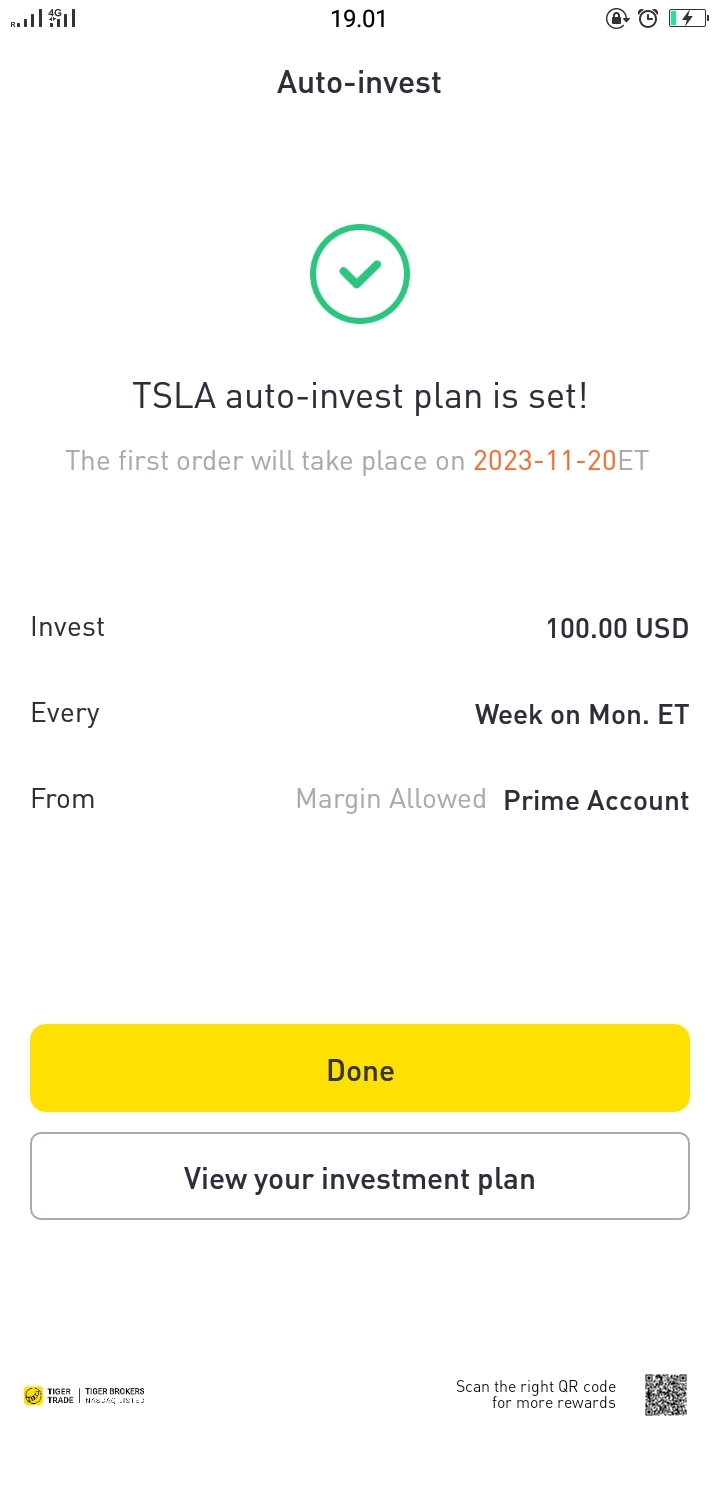Screen dimensions: 720x1510
Task: Tap the Auto-invest page title
Action: coord(359,83)
